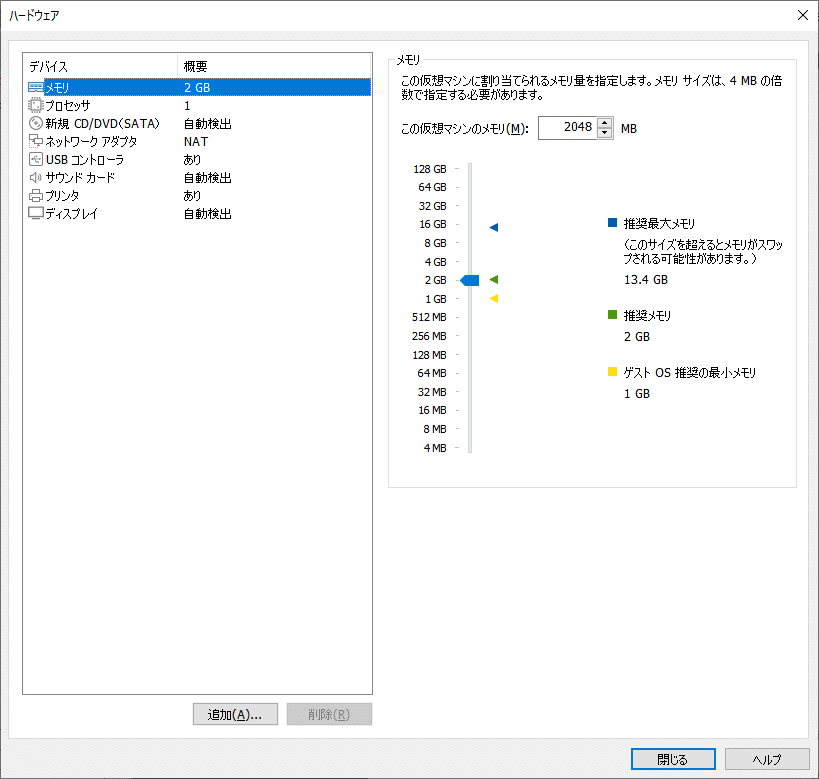Click the memory slider thumb at 2 GB
819x779 pixels.
[x=470, y=280]
